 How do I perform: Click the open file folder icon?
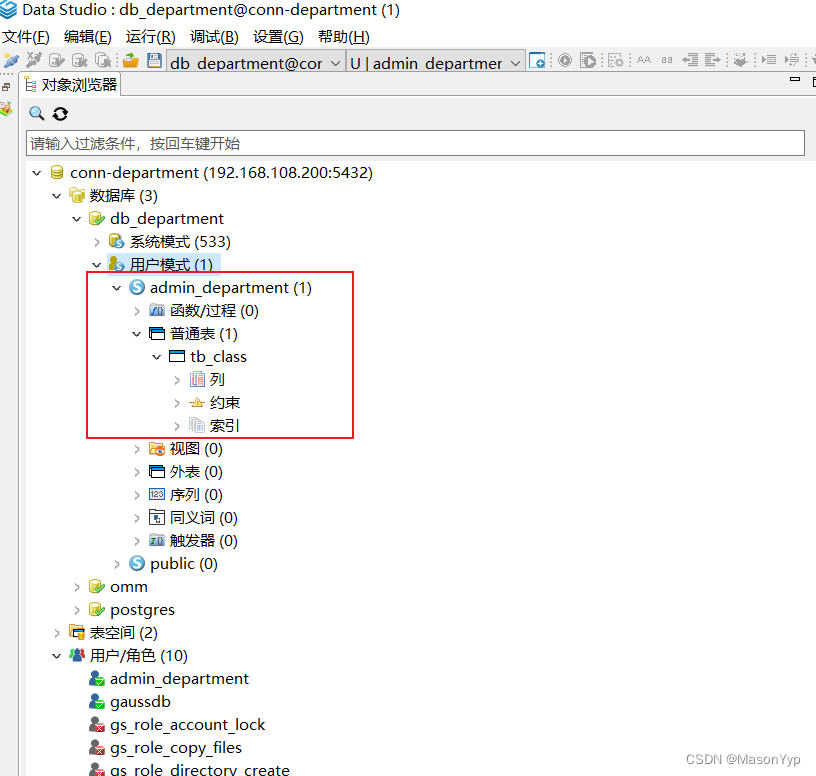pos(130,60)
